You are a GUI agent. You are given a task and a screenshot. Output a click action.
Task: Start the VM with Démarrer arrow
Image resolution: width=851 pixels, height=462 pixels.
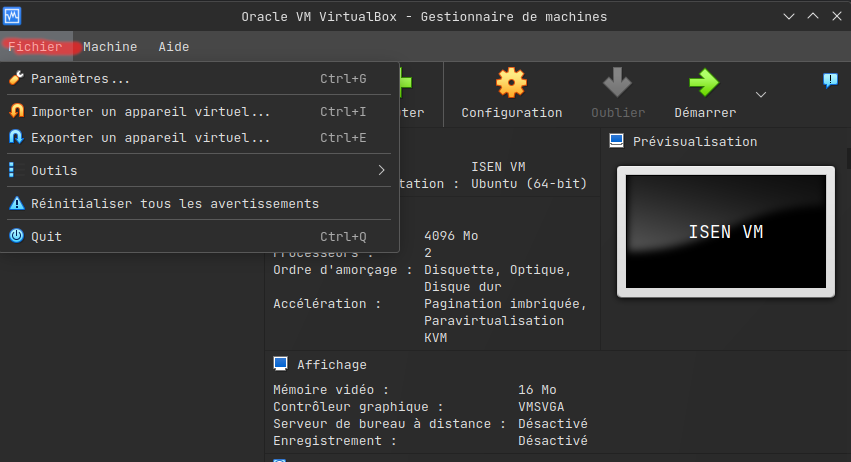pyautogui.click(x=704, y=93)
